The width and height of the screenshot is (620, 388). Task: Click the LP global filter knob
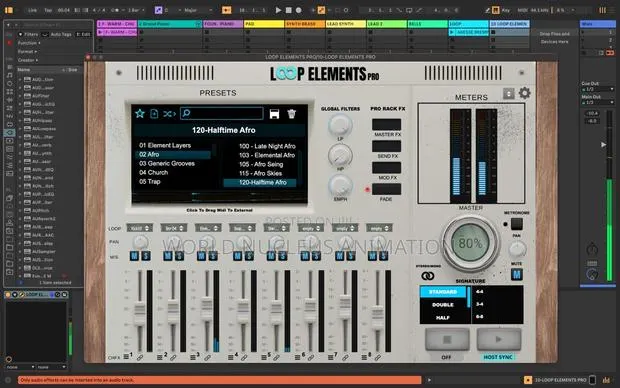[340, 125]
